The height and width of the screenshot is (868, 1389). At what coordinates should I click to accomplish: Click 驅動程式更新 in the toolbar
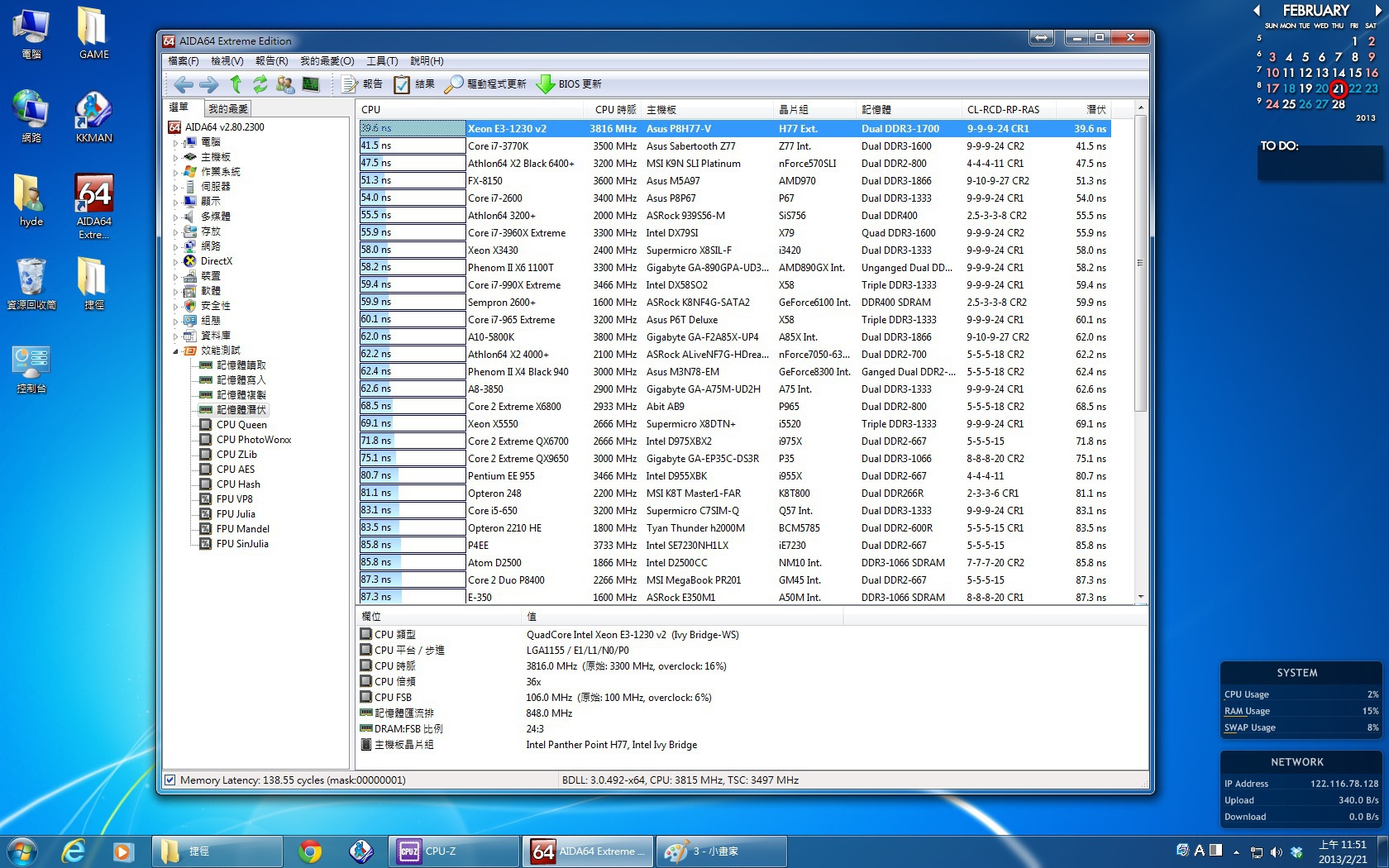(x=485, y=84)
